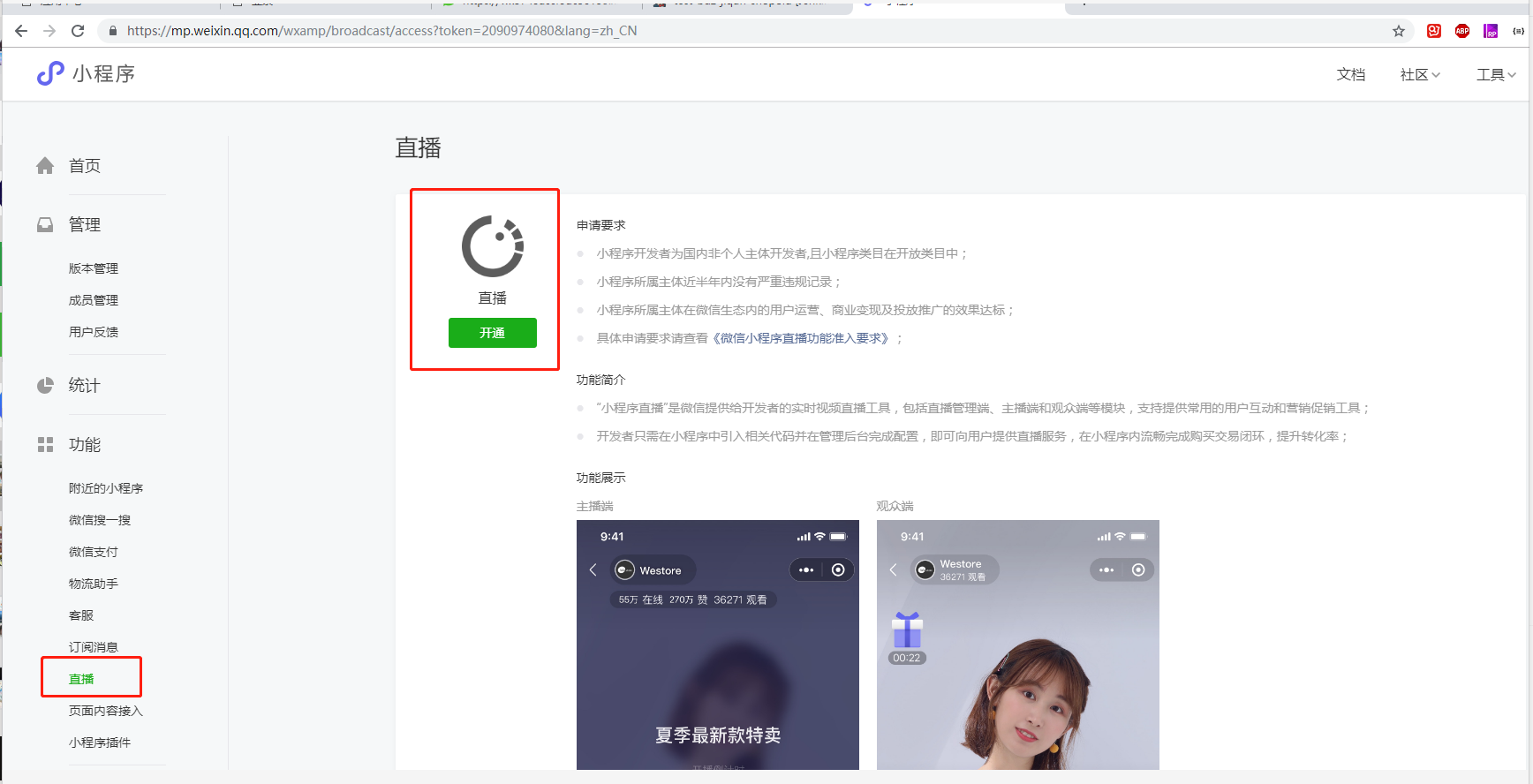Open 物流助手 in the sidebar

pyautogui.click(x=94, y=584)
